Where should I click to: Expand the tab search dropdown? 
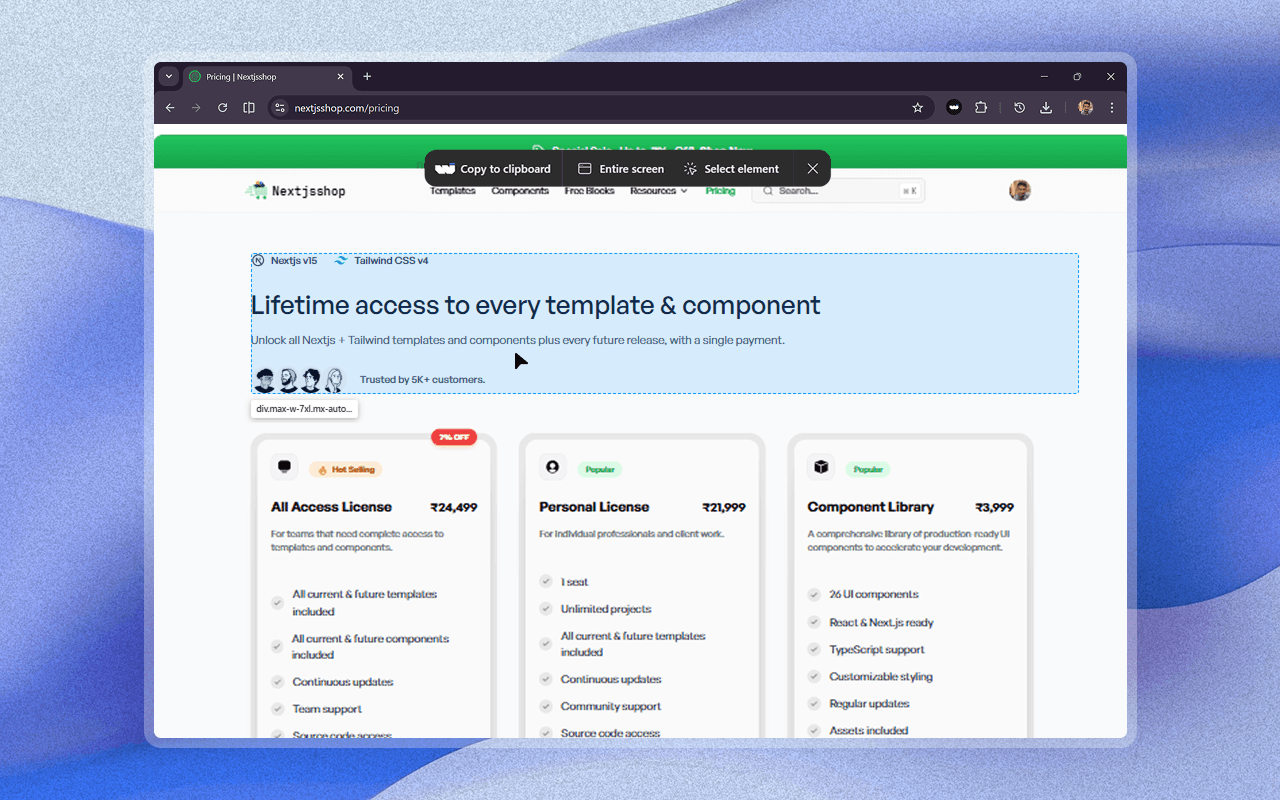[x=169, y=76]
